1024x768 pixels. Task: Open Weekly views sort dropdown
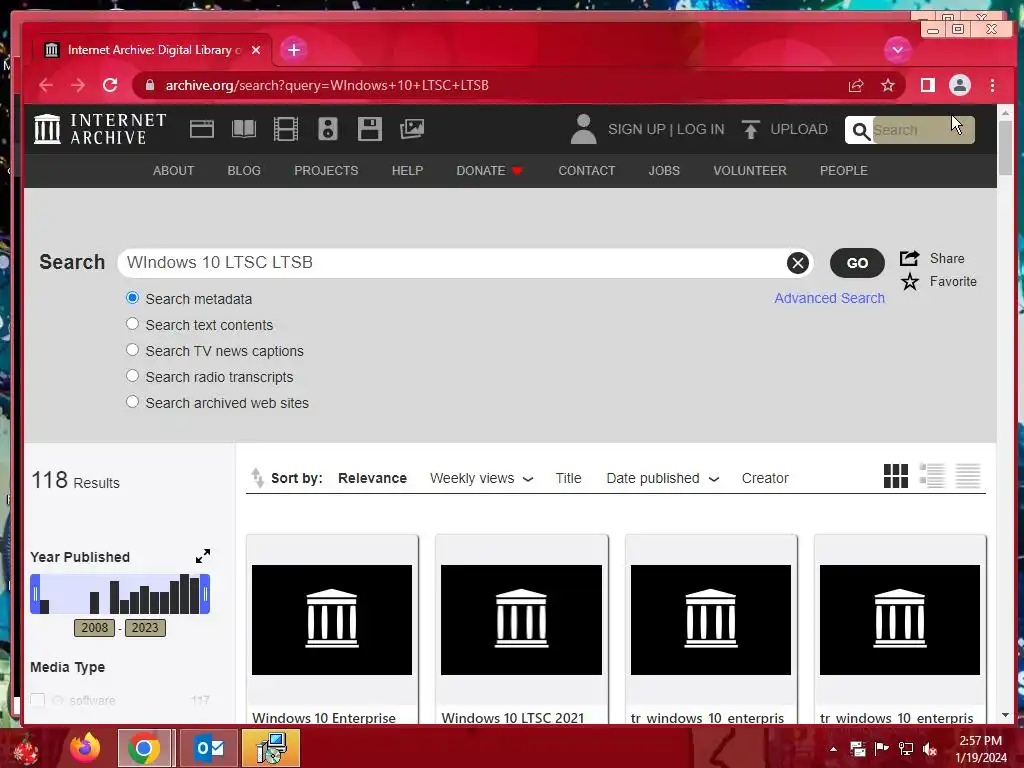[x=481, y=478]
